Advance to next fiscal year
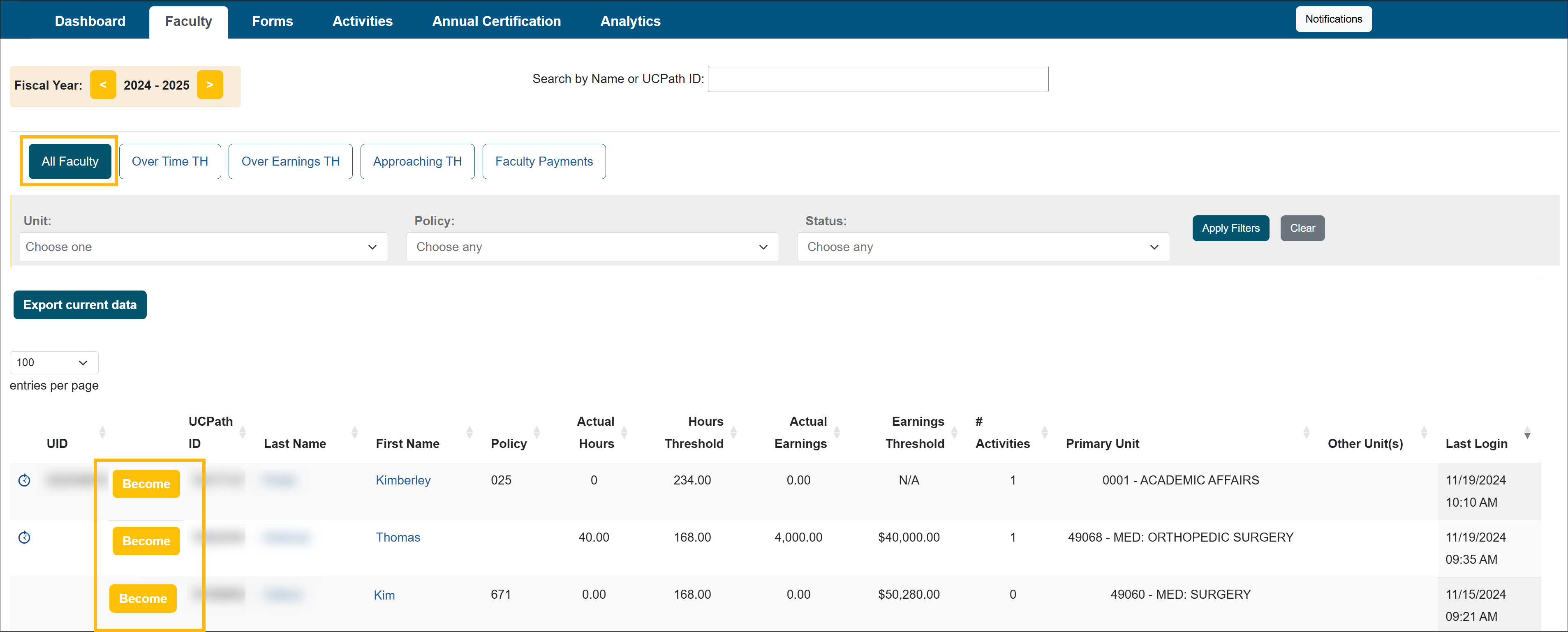The height and width of the screenshot is (632, 1568). (x=209, y=85)
